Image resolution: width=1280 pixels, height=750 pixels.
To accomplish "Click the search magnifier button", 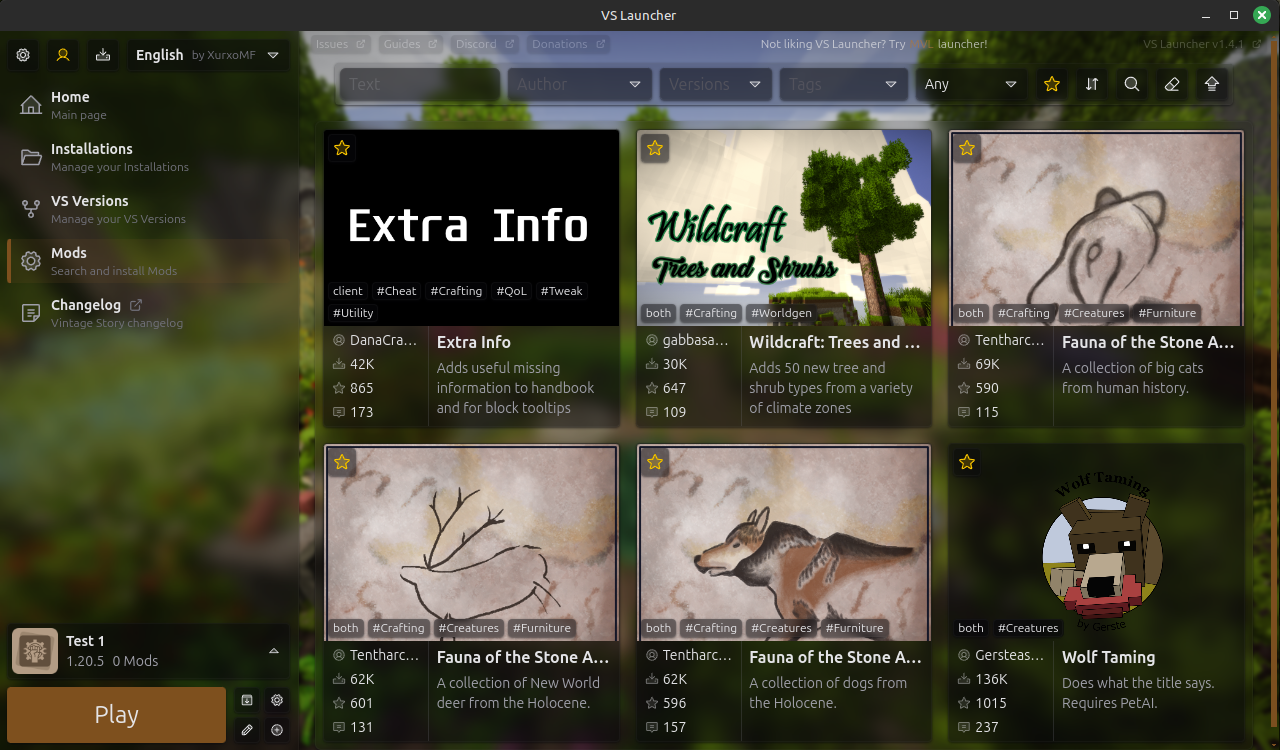I will (x=1132, y=84).
